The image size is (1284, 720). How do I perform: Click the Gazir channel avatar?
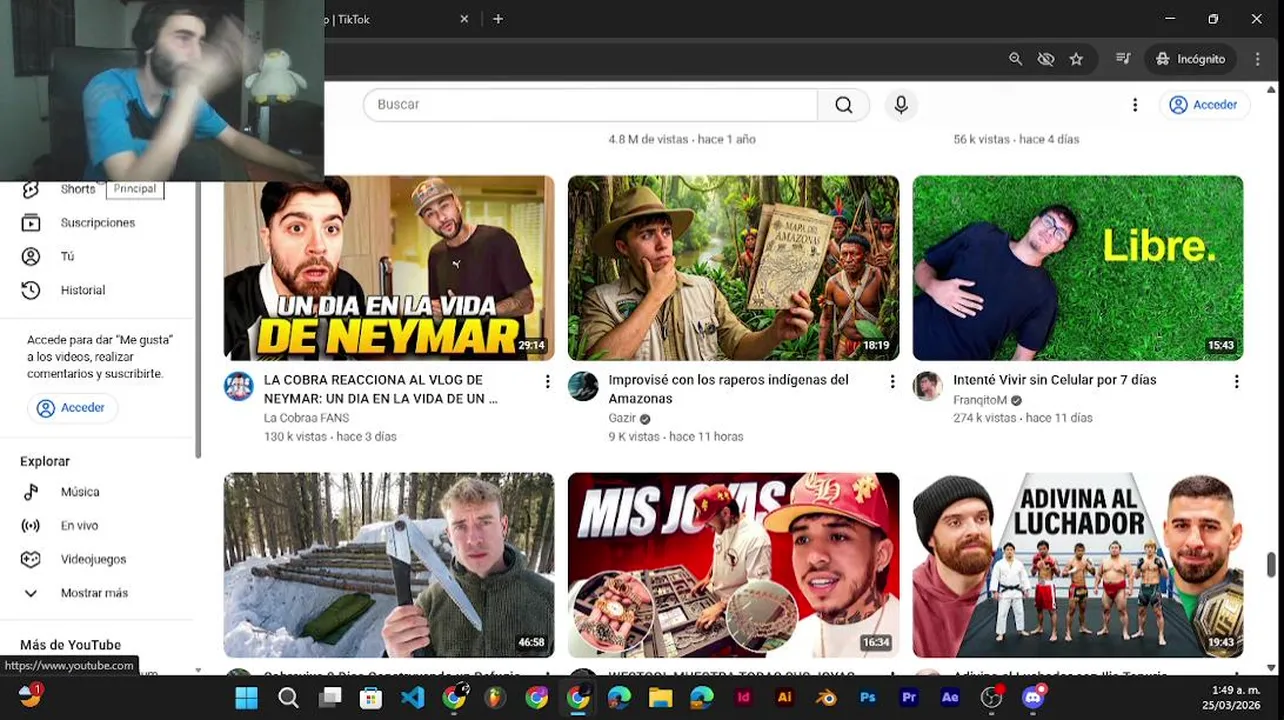pyautogui.click(x=583, y=387)
